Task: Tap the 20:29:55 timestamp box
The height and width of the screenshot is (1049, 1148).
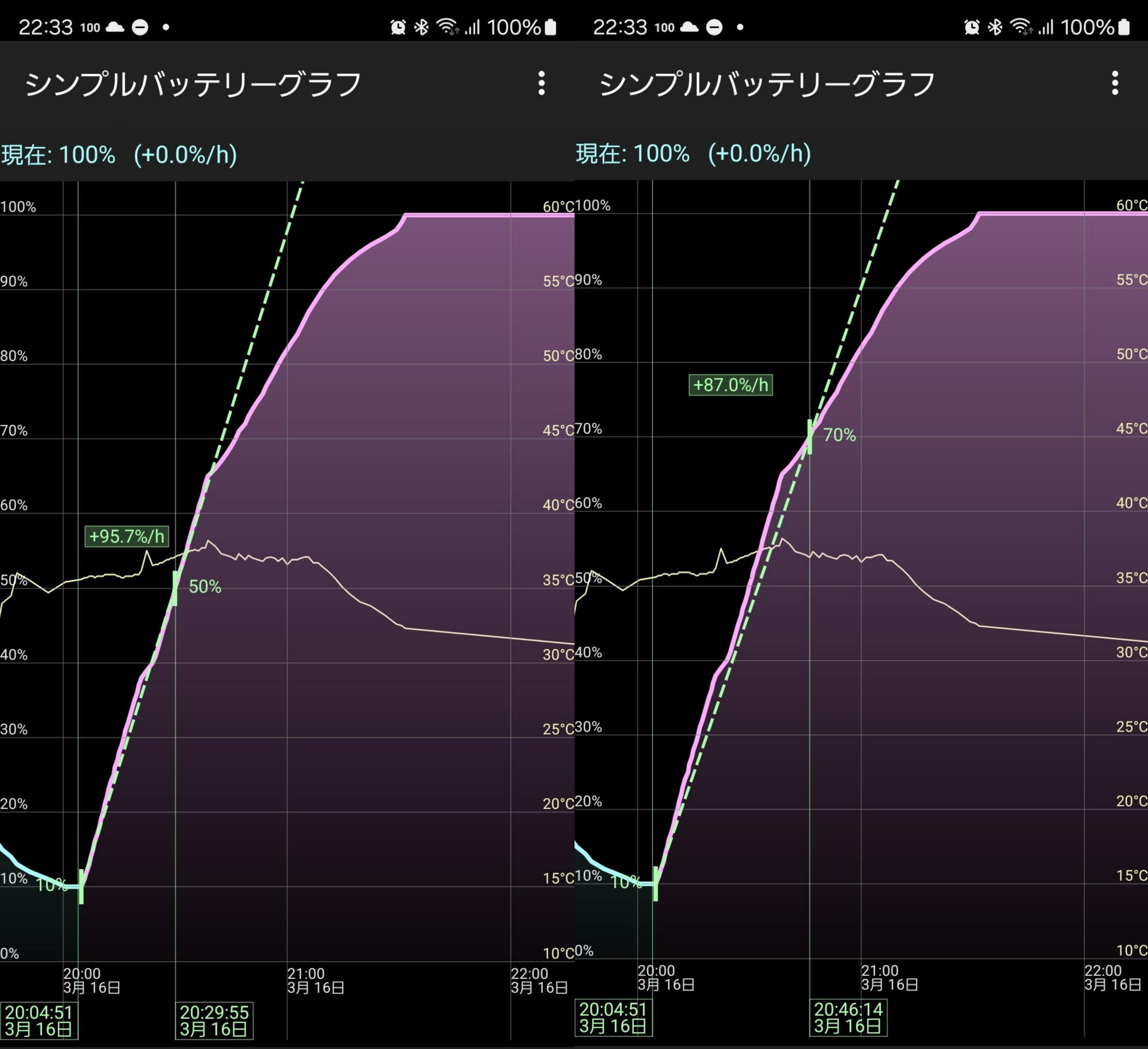Action: tap(214, 1021)
